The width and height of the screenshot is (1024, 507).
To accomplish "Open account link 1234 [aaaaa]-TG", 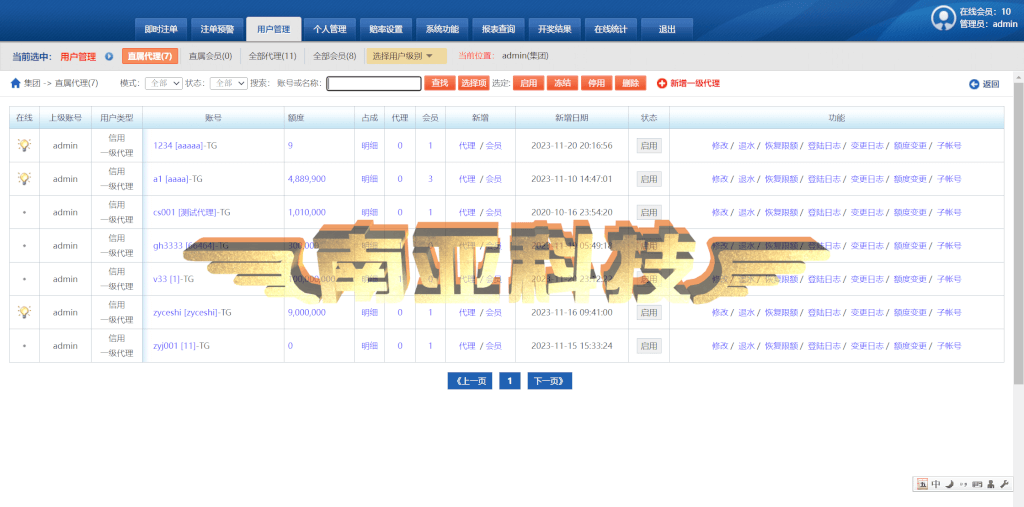I will coord(185,145).
